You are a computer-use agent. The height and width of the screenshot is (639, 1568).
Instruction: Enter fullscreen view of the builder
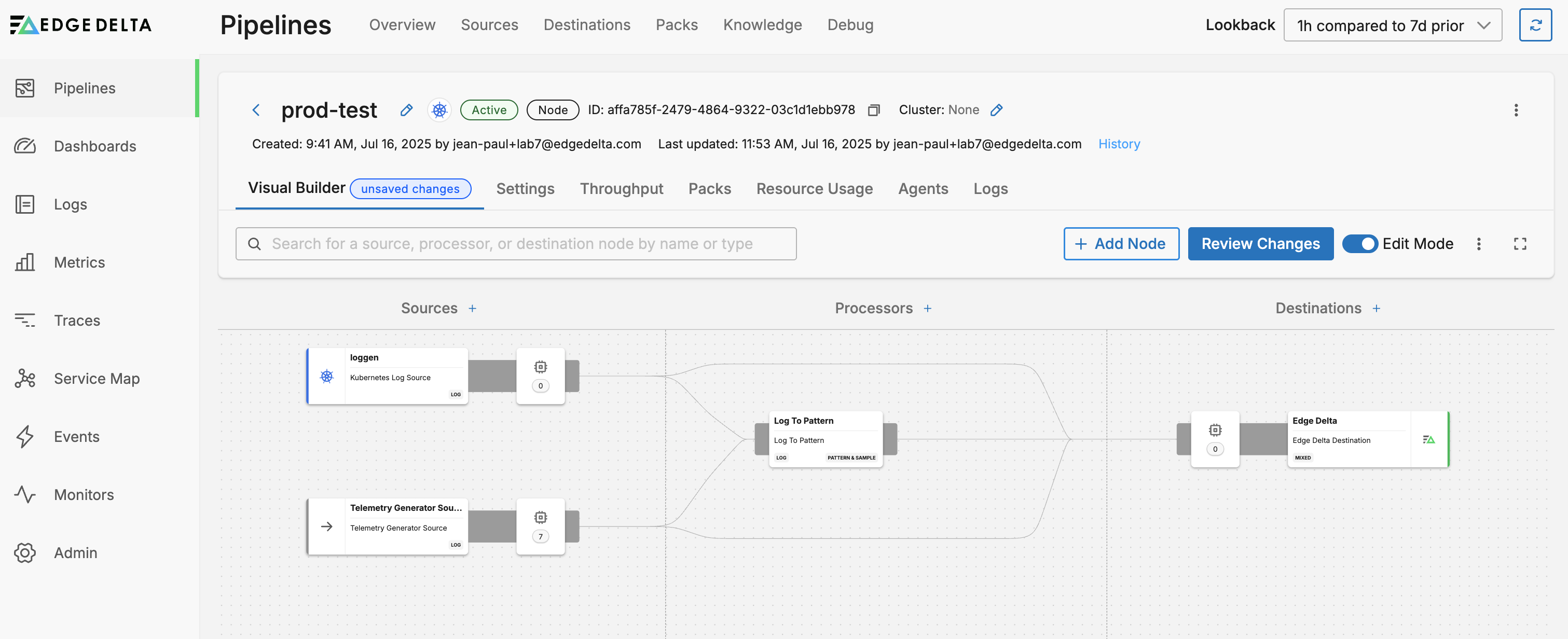coord(1520,244)
